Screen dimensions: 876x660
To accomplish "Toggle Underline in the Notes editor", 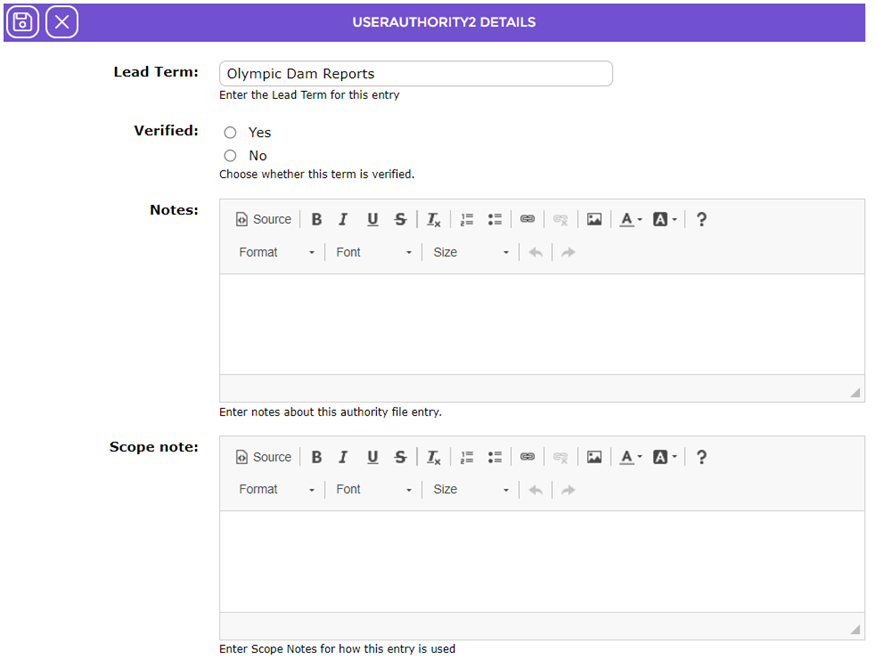I will pyautogui.click(x=373, y=220).
